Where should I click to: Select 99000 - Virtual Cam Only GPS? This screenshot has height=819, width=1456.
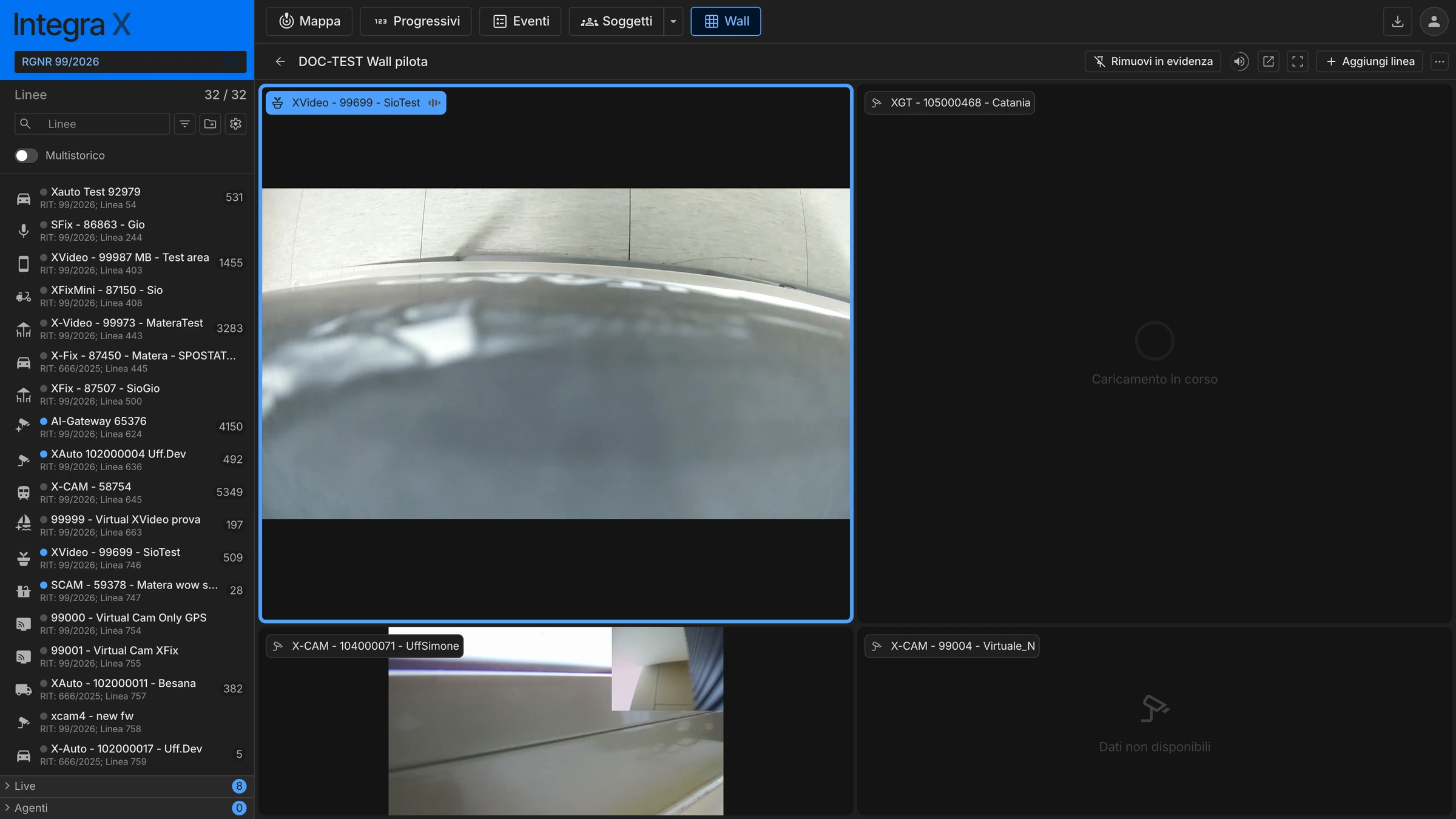[x=127, y=624]
